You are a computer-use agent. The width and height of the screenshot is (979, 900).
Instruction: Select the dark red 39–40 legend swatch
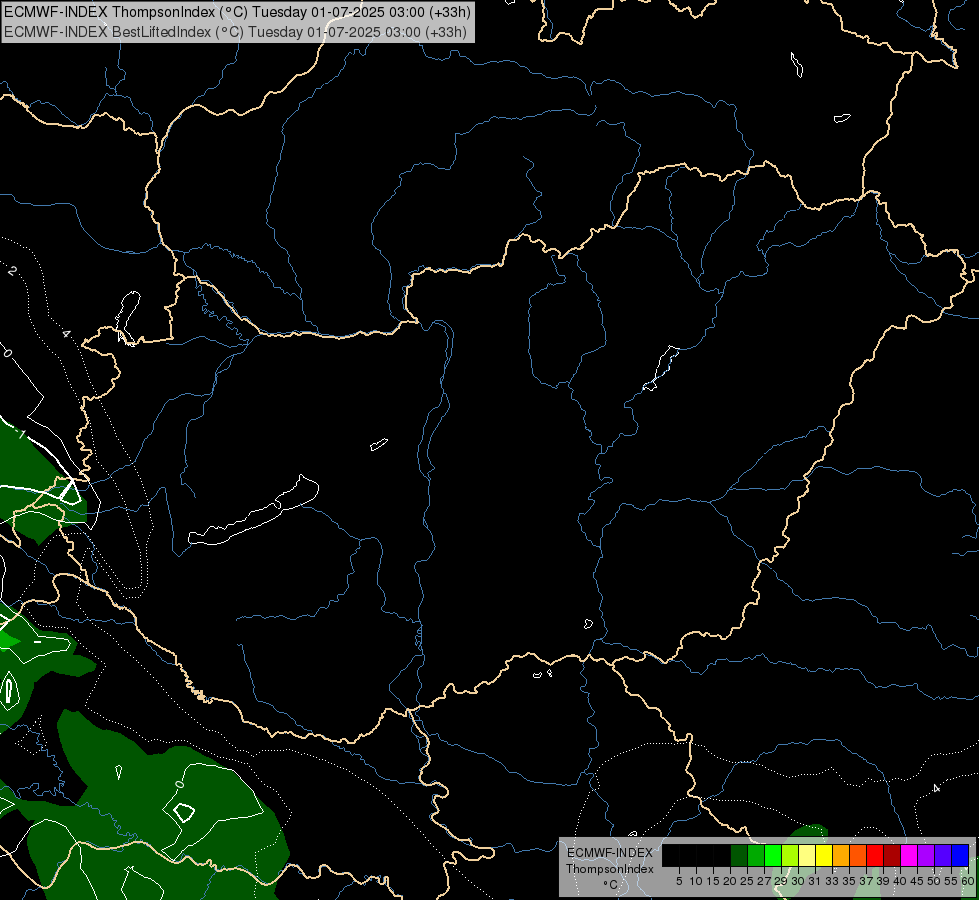(x=892, y=855)
